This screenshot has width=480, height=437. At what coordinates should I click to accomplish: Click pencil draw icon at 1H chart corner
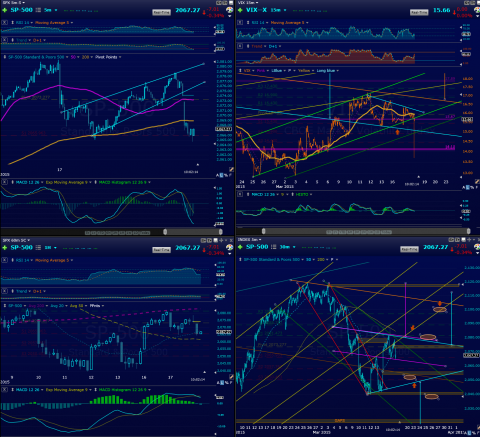[x=231, y=377]
